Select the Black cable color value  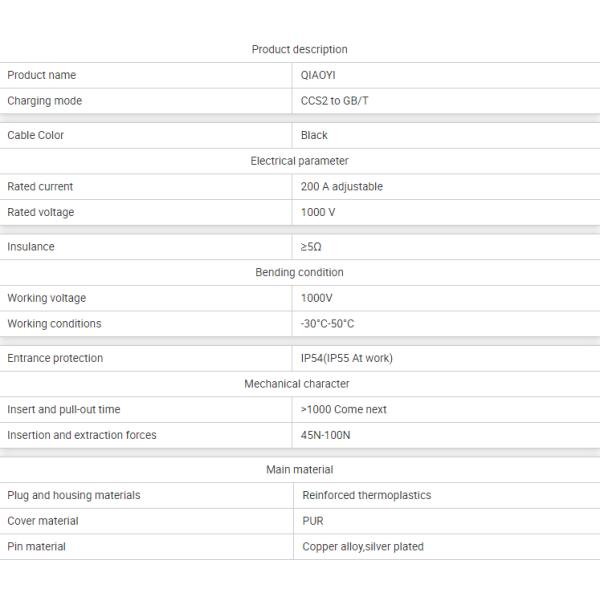(x=314, y=135)
